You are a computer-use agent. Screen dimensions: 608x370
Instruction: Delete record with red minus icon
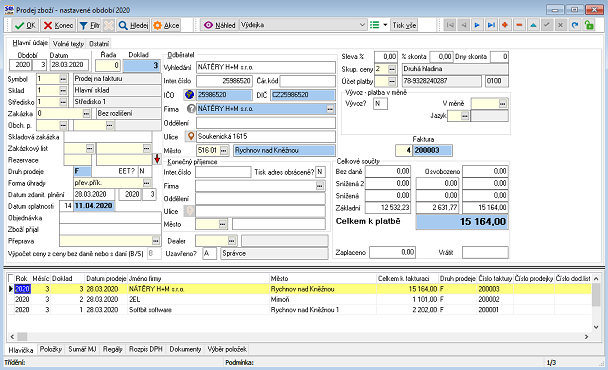click(519, 25)
